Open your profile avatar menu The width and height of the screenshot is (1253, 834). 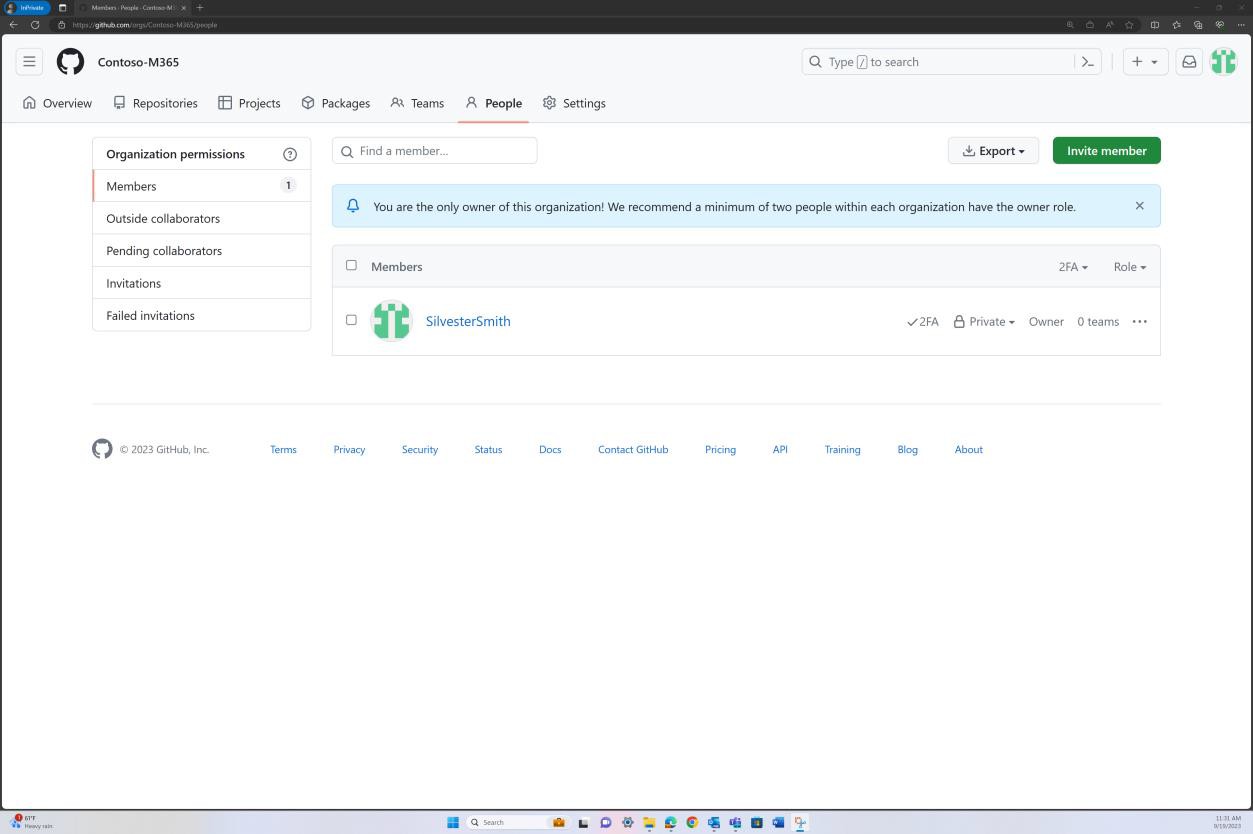(x=1223, y=61)
